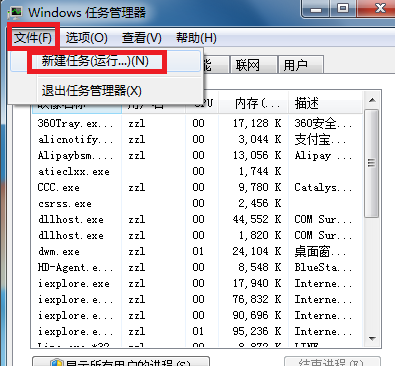Select the 360Tray.ex... process row
This screenshot has width=396, height=371.
tap(197, 123)
